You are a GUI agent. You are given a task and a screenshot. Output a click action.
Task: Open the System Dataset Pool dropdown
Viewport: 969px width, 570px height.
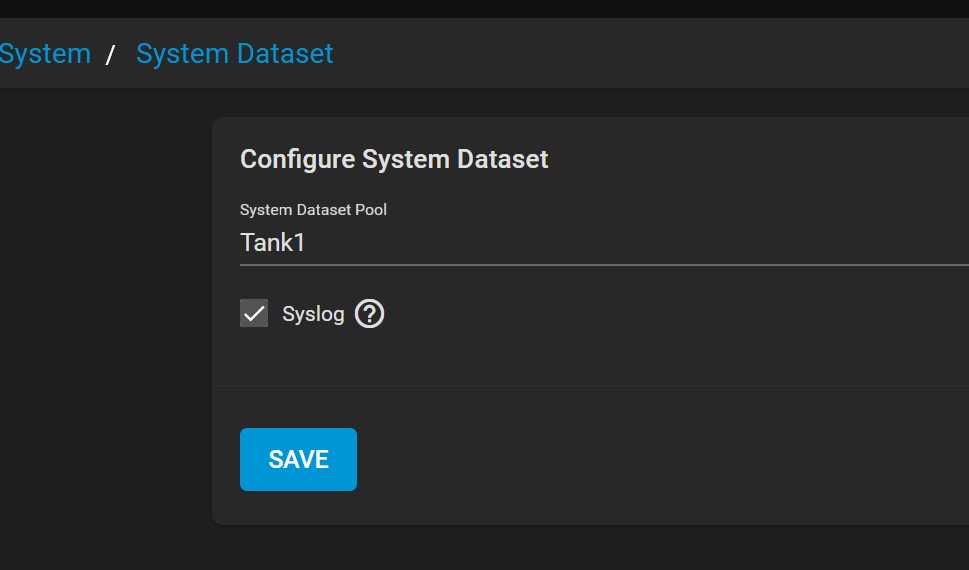(x=600, y=242)
